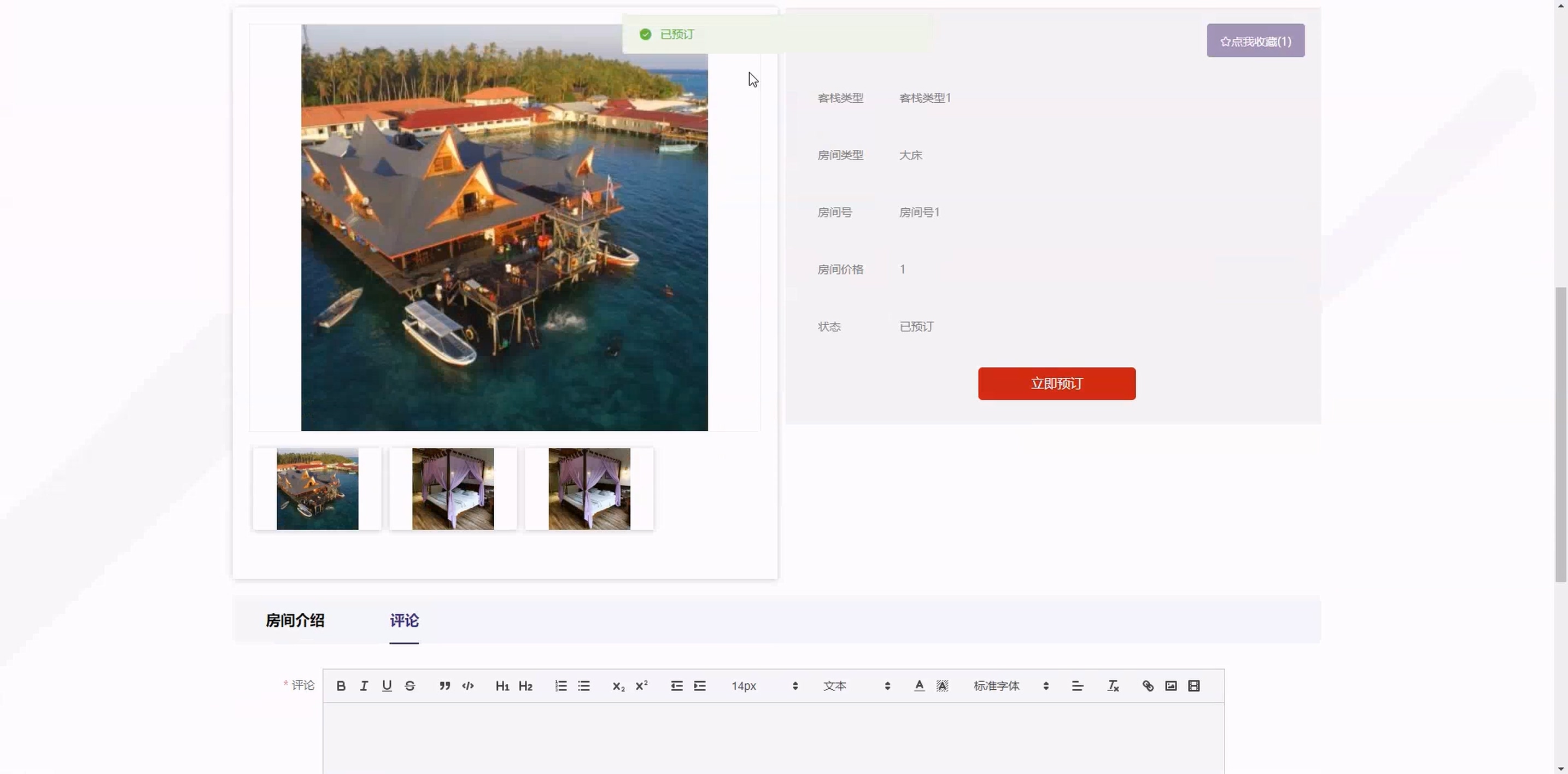This screenshot has width=1568, height=774.
Task: Select the third bedroom thumbnail
Action: point(589,489)
